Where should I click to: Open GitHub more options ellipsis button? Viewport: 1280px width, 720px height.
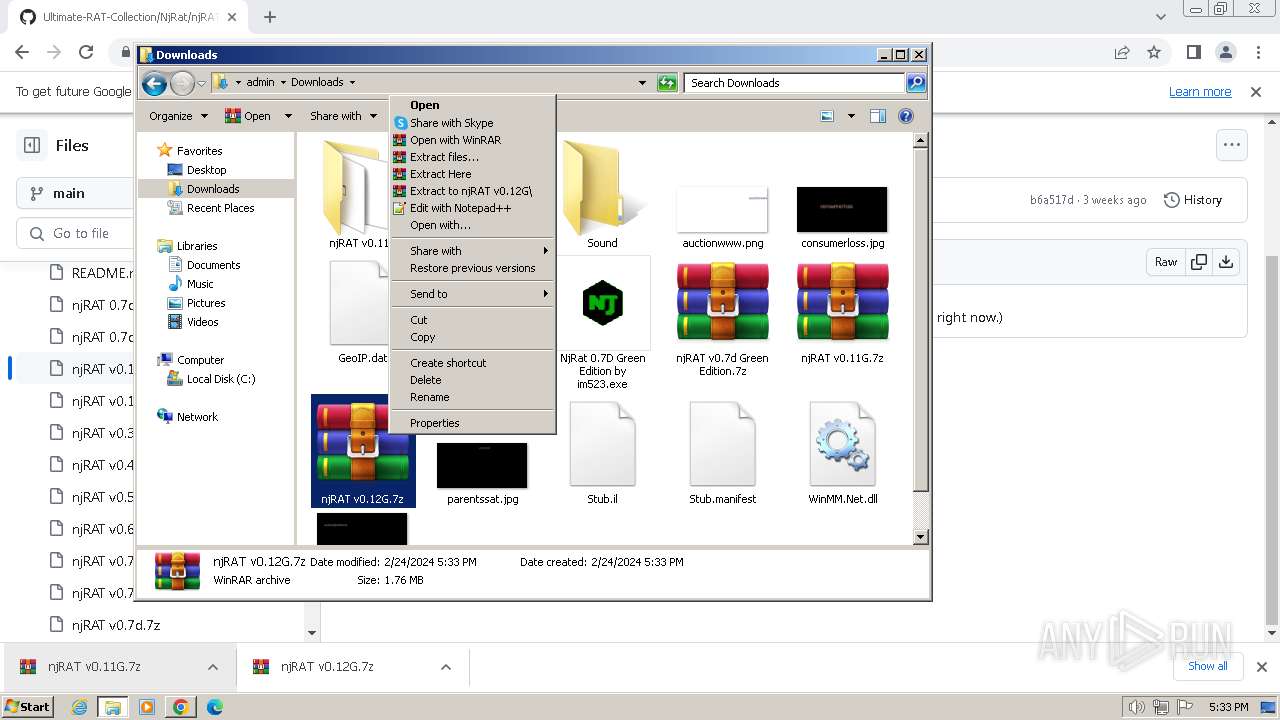[1232, 145]
